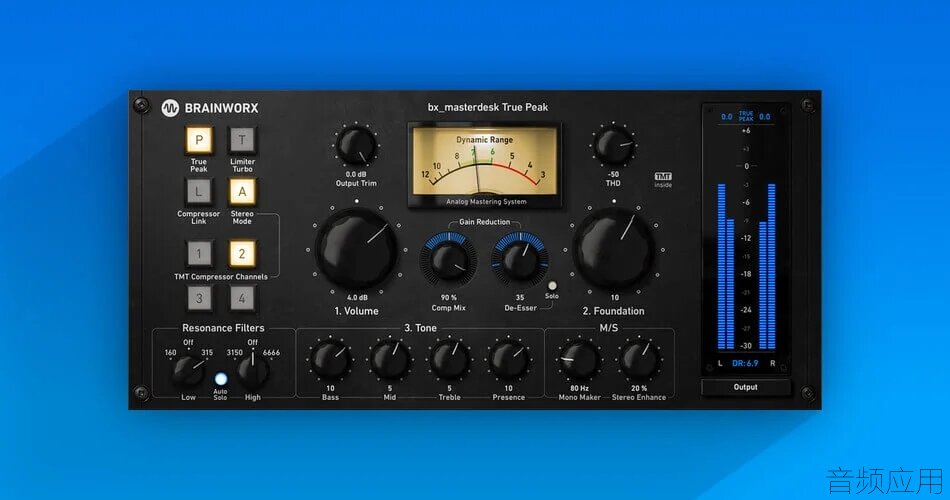Viewport: 950px width, 500px height.
Task: Click the THD knob
Action: point(613,146)
